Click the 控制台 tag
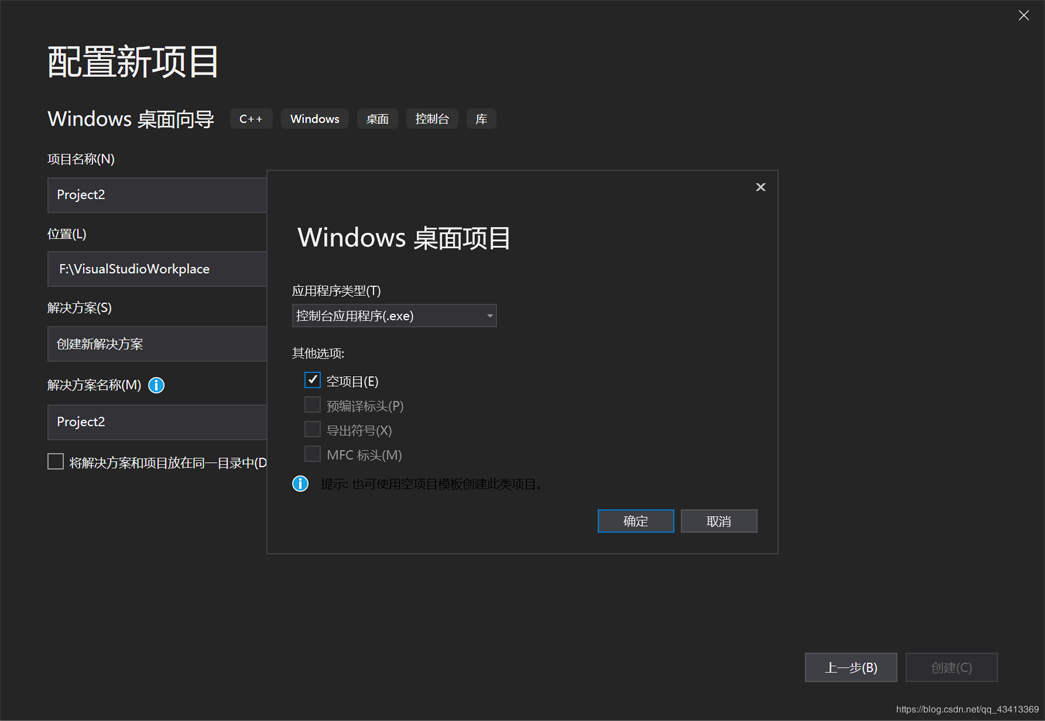This screenshot has height=721, width=1045. pos(432,119)
